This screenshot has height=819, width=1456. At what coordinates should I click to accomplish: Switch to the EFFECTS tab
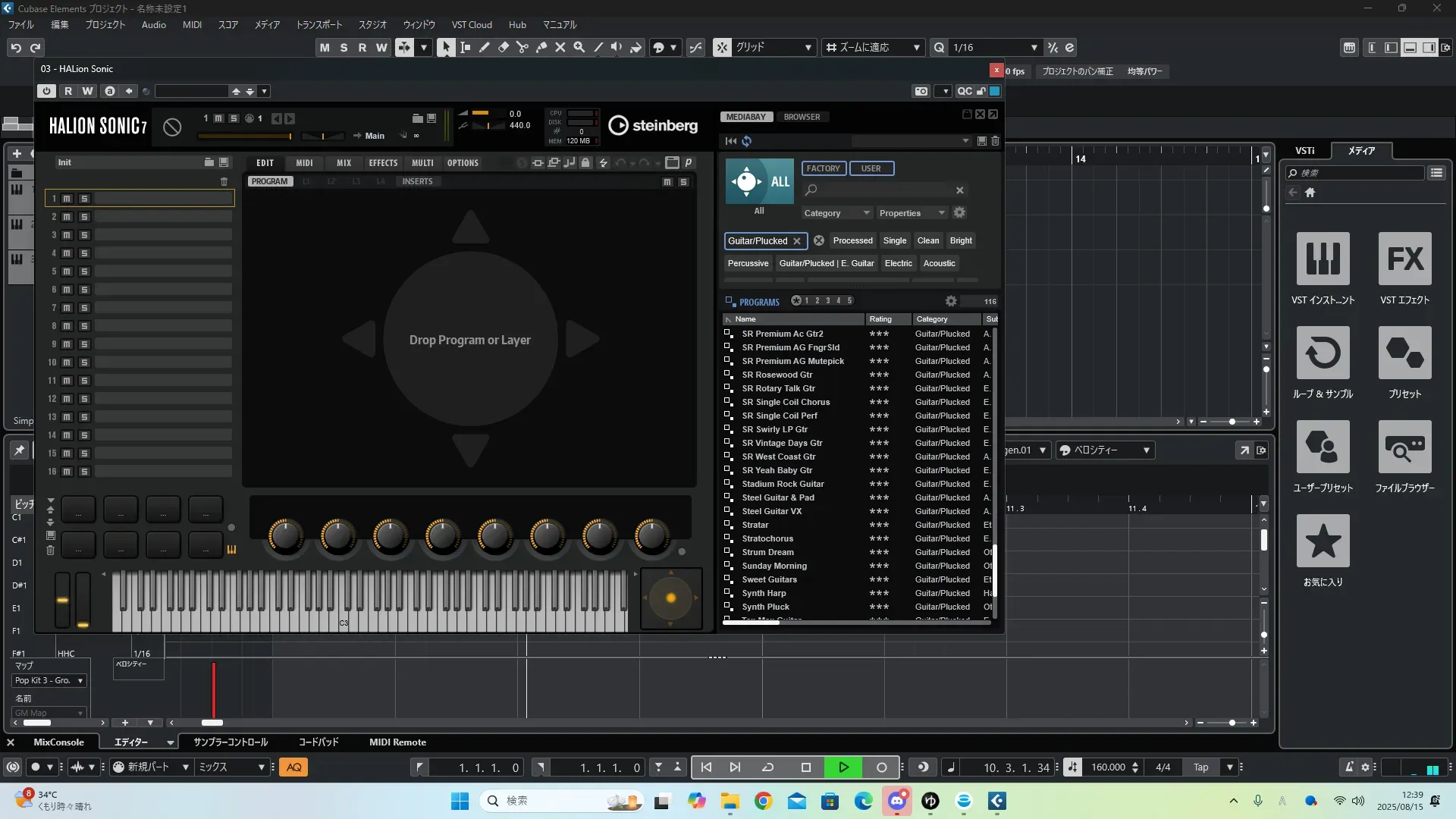click(383, 163)
